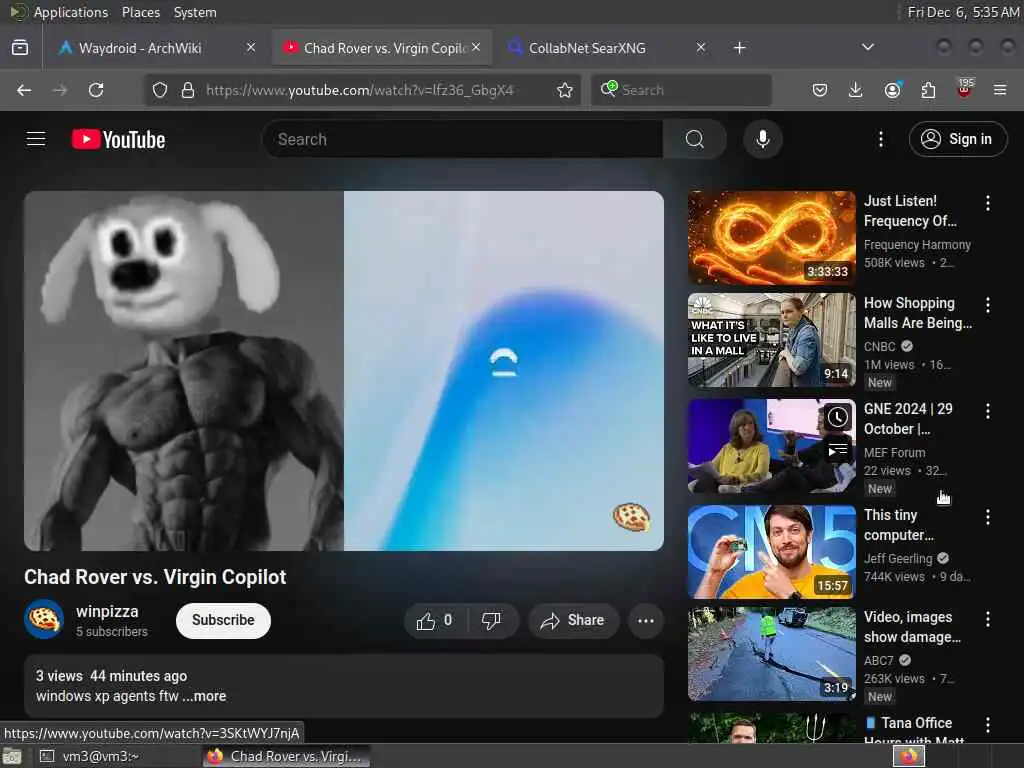This screenshot has height=768, width=1024.
Task: Show desktop via bottom-left panel icon
Action: click(x=12, y=756)
